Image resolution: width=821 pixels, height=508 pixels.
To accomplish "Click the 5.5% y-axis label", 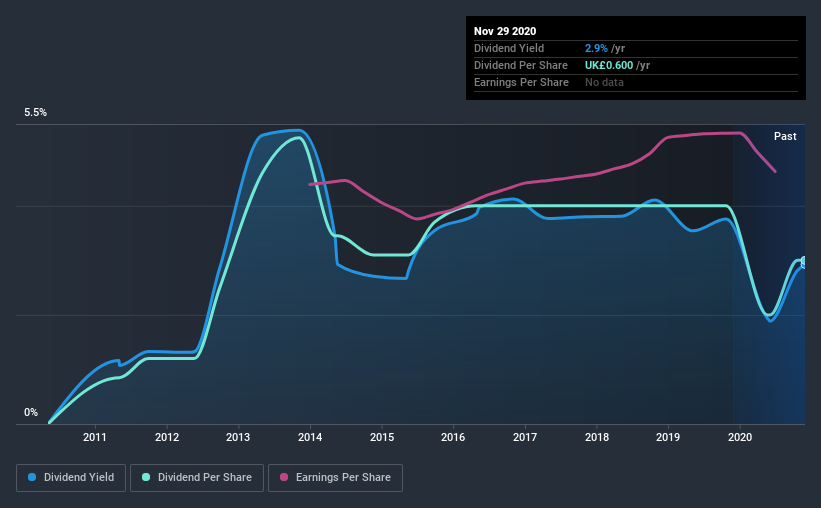I will click(x=36, y=113).
